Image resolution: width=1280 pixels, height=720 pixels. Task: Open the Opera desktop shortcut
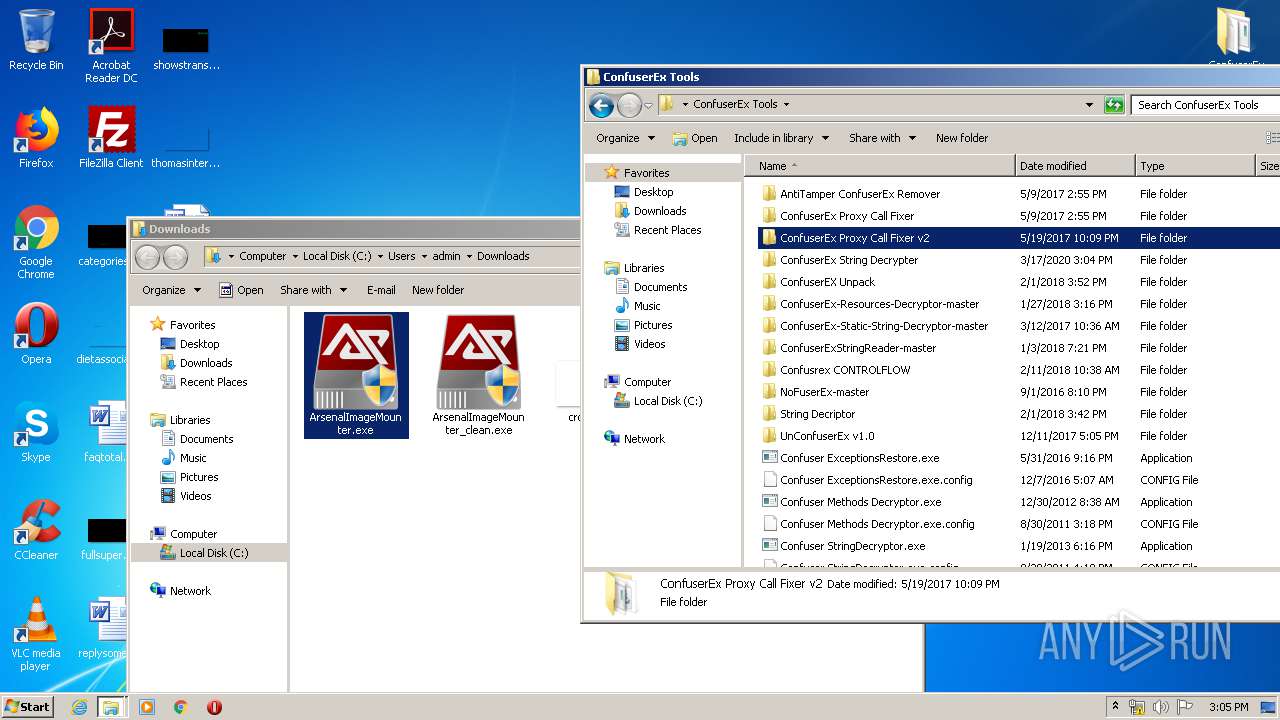(x=36, y=334)
